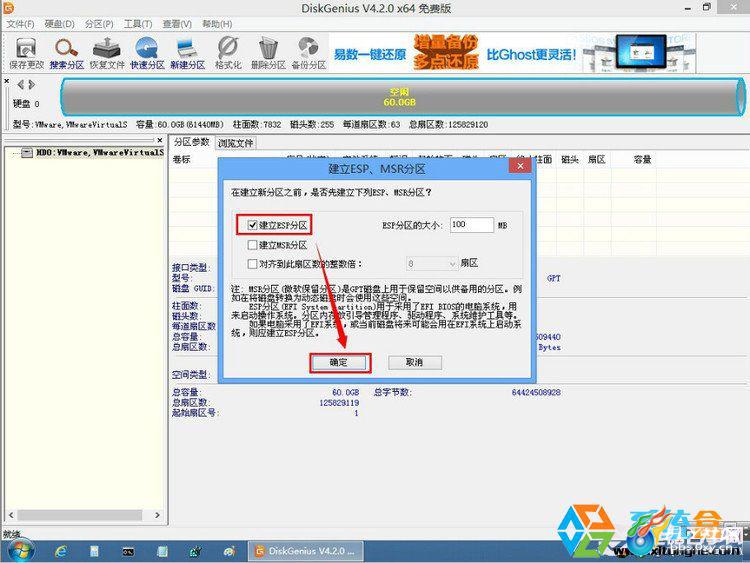Screen dimensions: 750x563
Task: Click the Quick Partition (快速分区) toolbar icon
Action: click(147, 53)
